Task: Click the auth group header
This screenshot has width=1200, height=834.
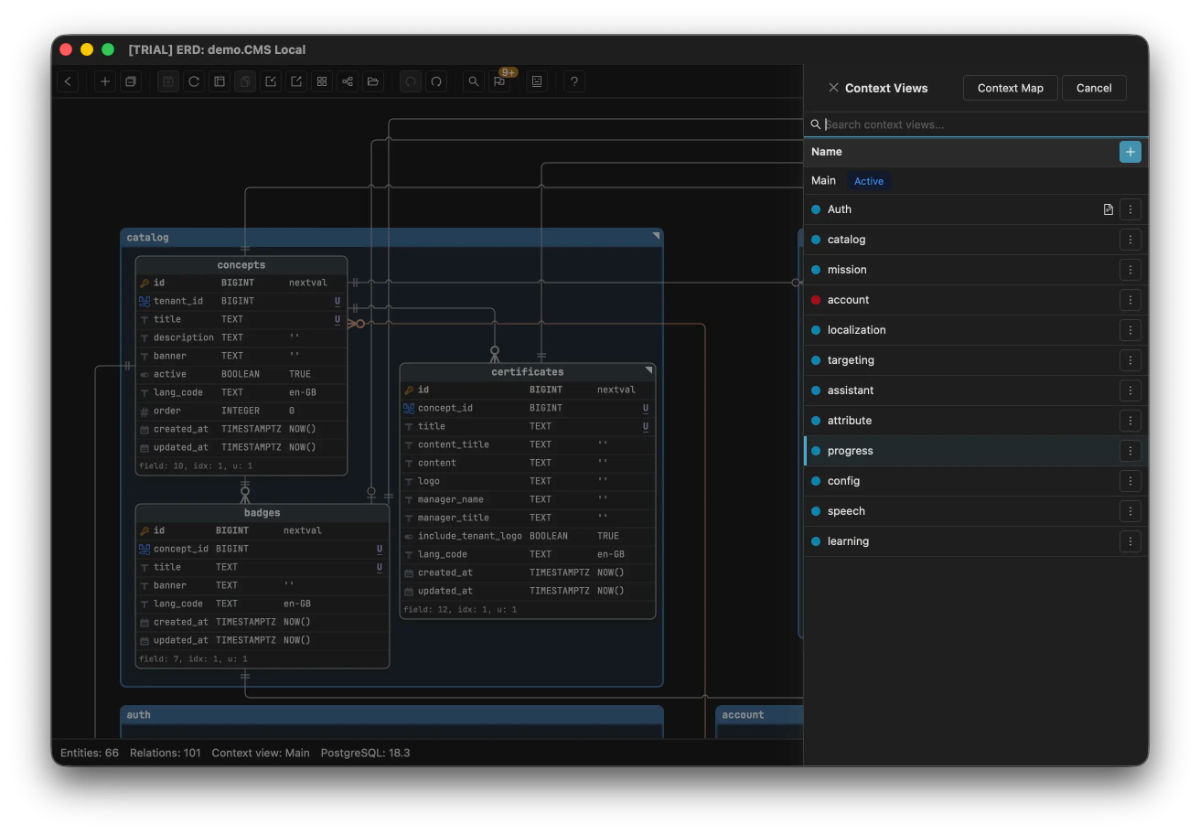Action: click(x=392, y=715)
